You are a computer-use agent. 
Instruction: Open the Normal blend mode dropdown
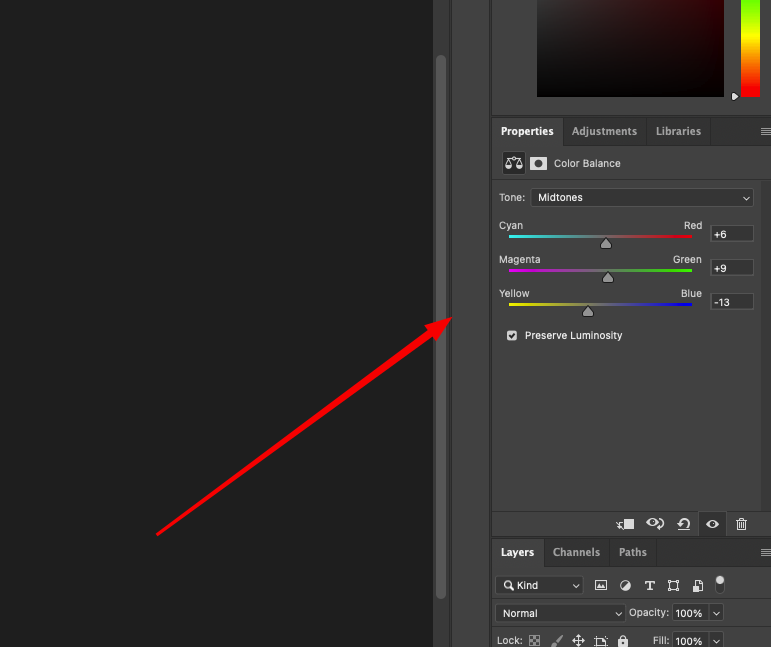[x=560, y=614]
